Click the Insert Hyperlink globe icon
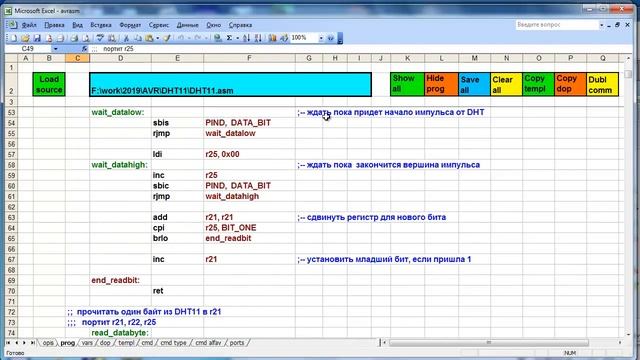 coord(218,38)
